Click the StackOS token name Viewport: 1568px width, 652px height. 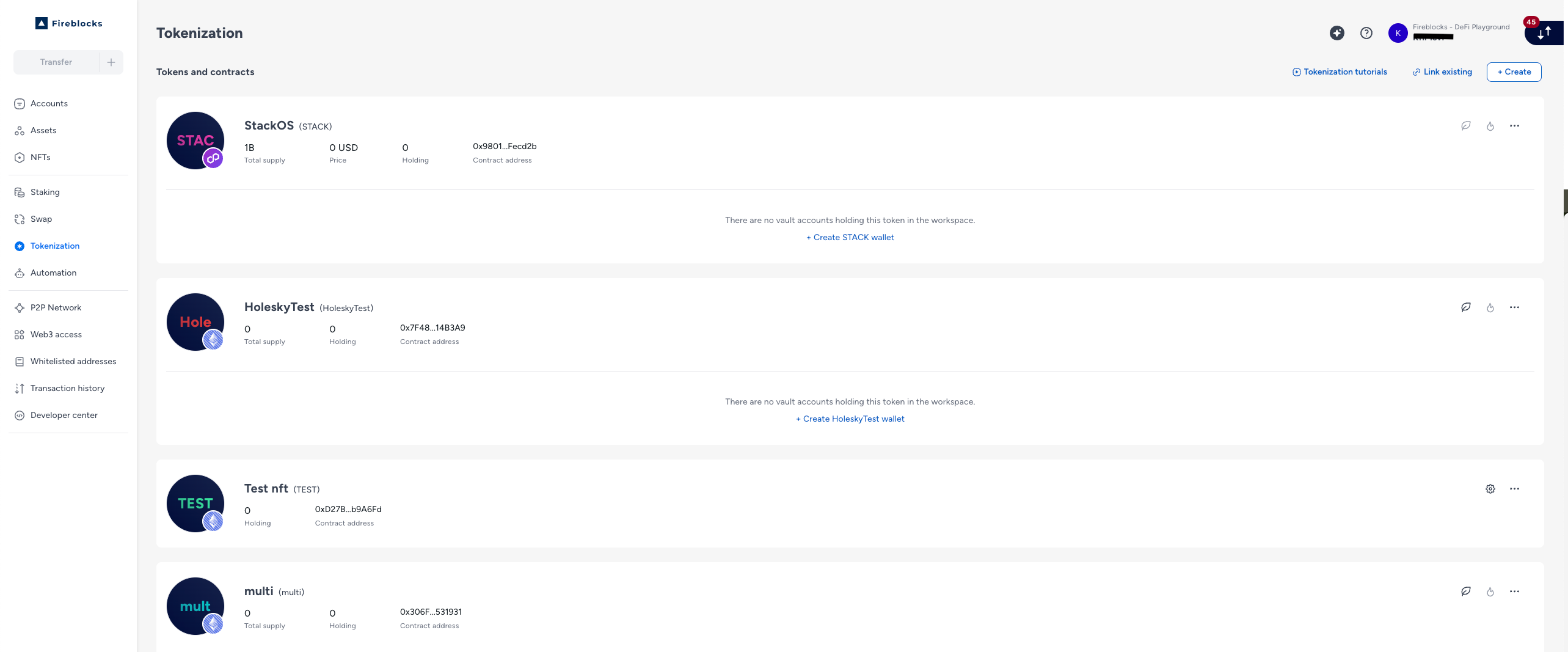[269, 126]
